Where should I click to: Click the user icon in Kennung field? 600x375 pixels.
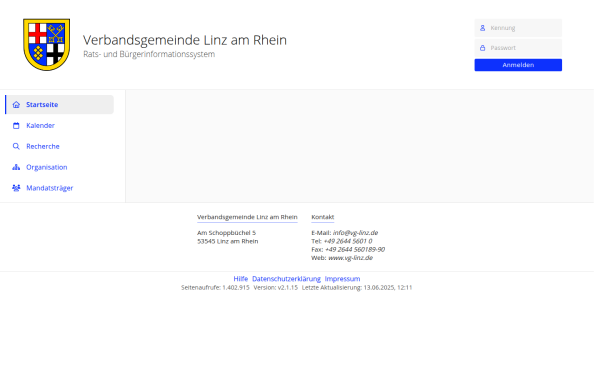(x=483, y=28)
